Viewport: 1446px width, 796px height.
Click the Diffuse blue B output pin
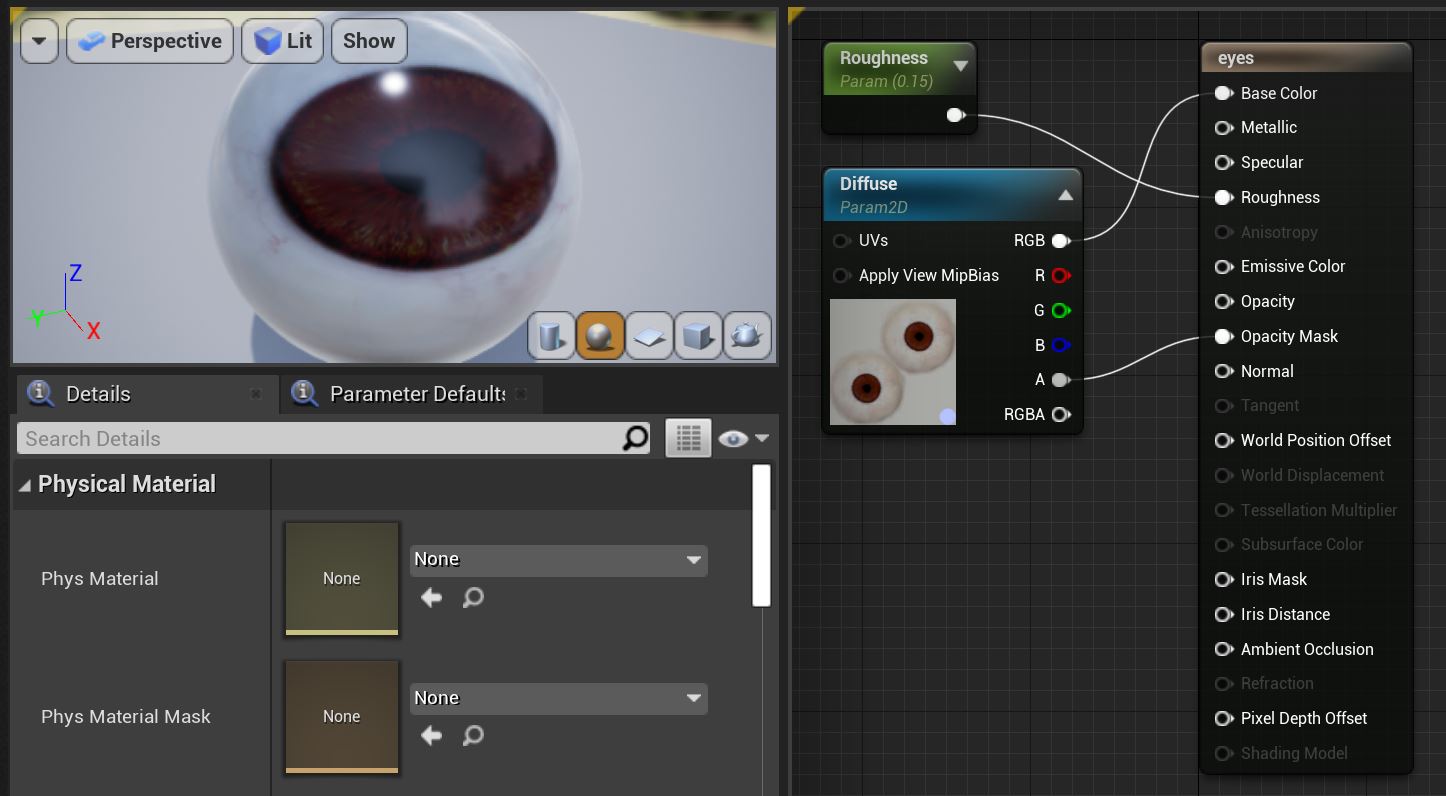point(1061,345)
